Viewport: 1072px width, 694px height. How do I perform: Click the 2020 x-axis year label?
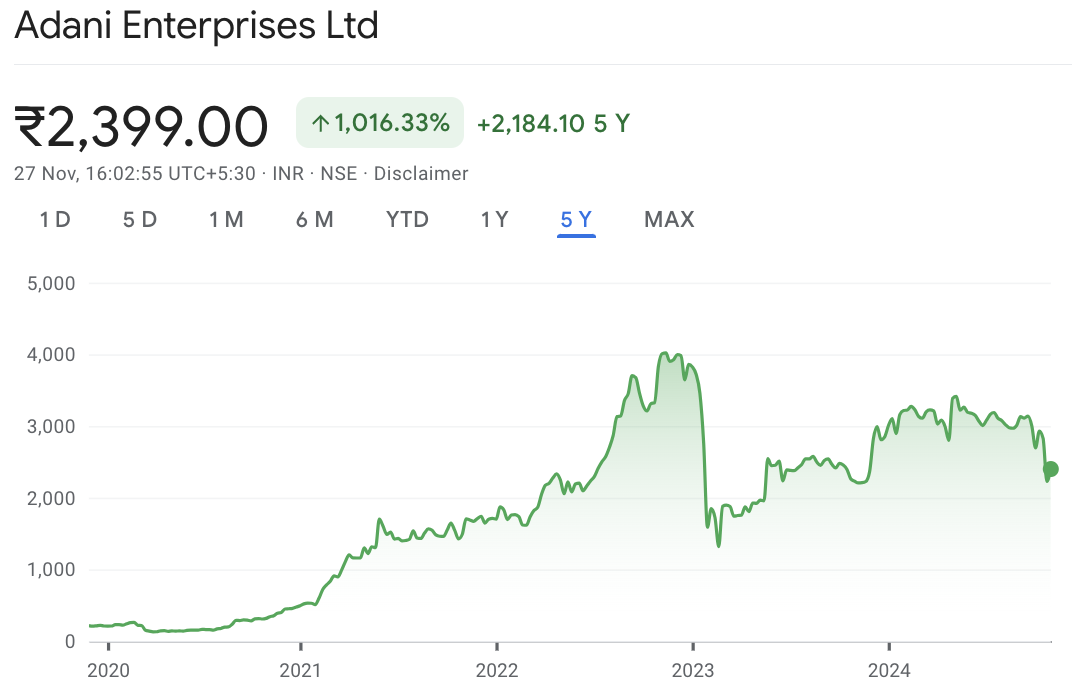coord(109,669)
